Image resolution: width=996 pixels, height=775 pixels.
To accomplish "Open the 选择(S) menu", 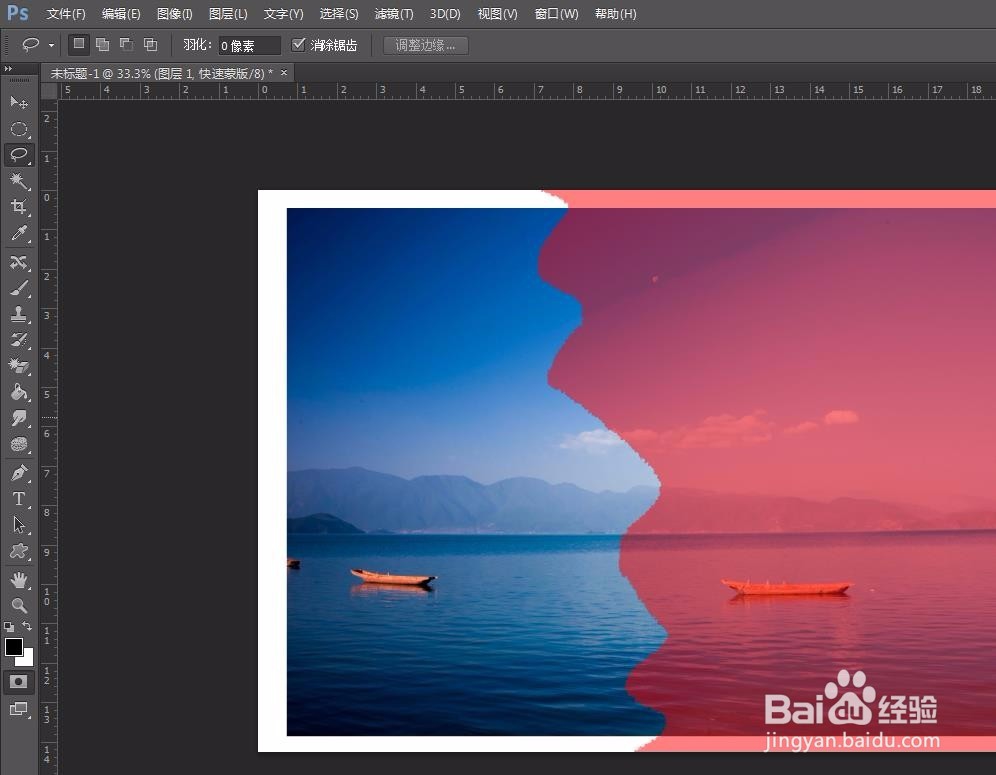I will coord(339,13).
